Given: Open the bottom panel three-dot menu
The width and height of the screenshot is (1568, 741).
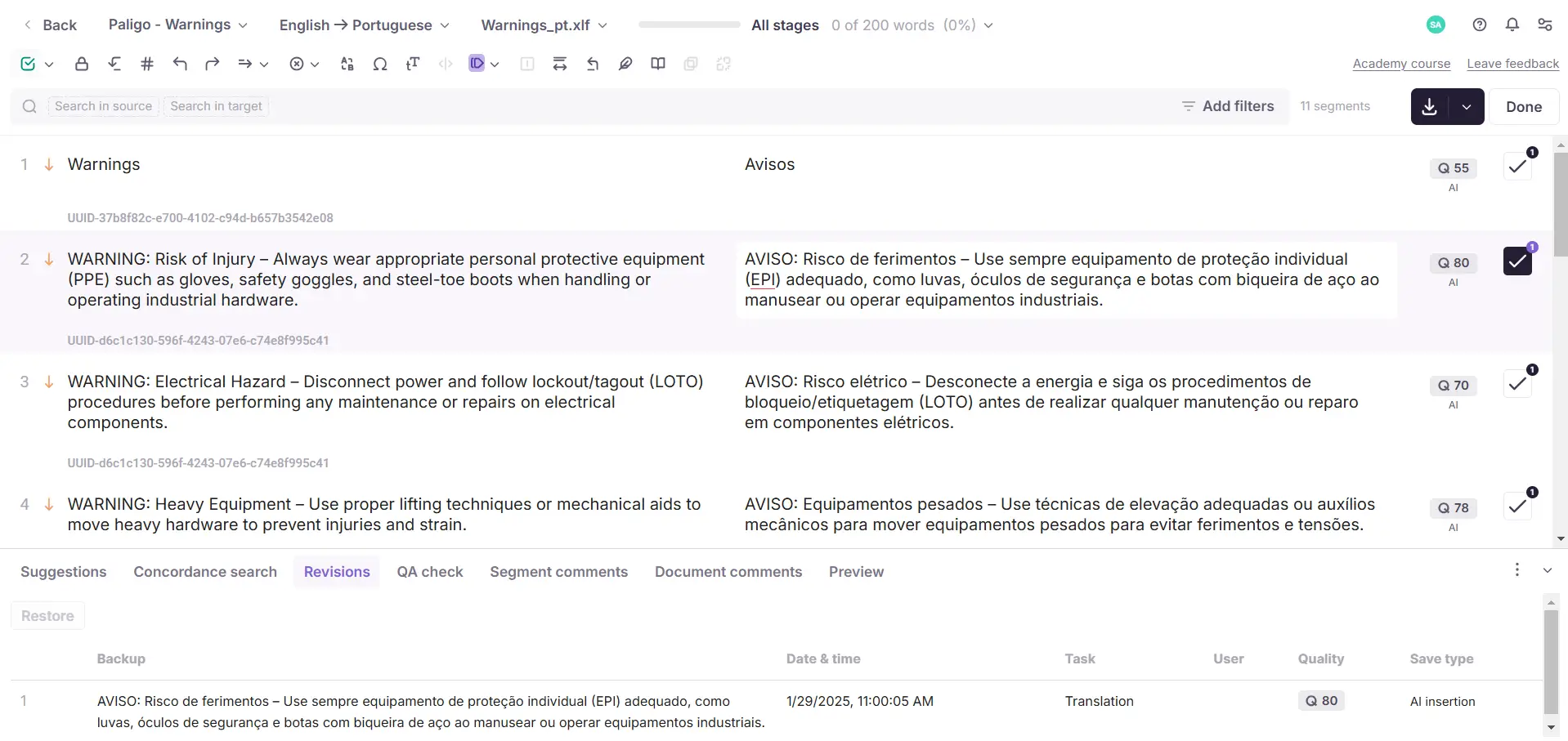Looking at the screenshot, I should pos(1517,569).
